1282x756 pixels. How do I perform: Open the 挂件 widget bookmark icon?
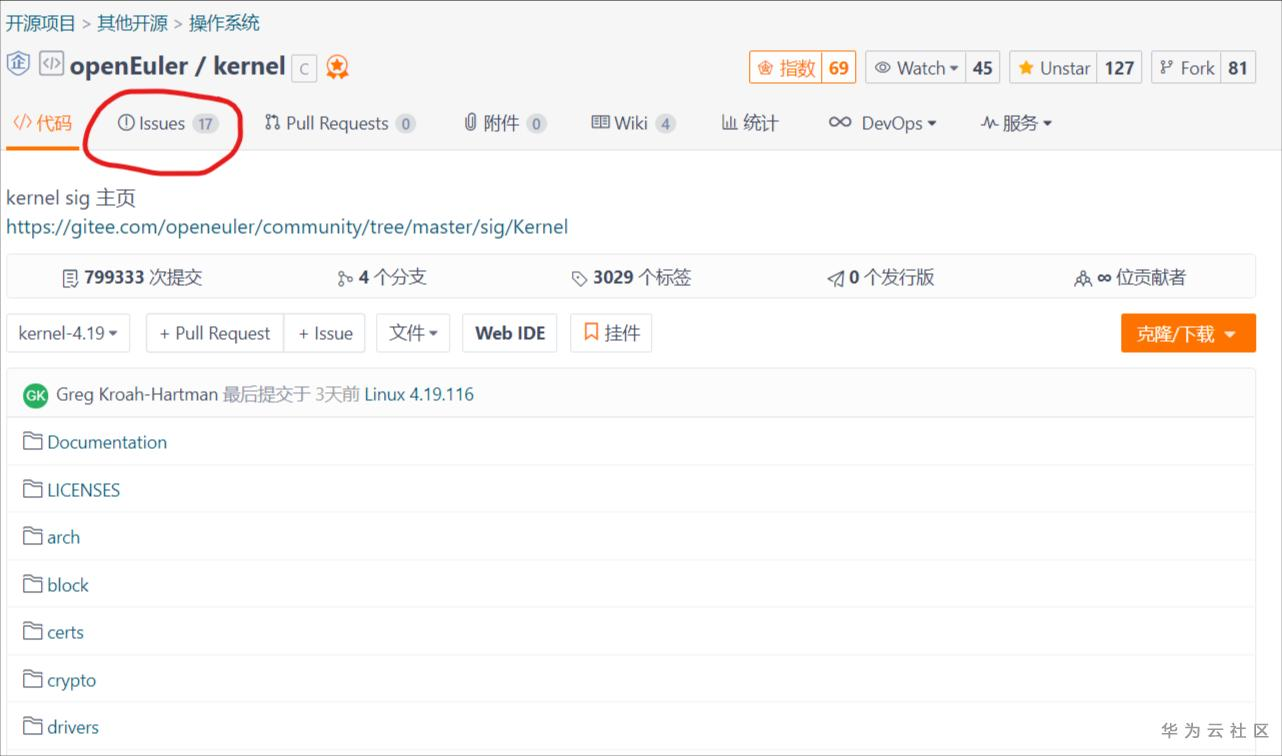(x=590, y=332)
